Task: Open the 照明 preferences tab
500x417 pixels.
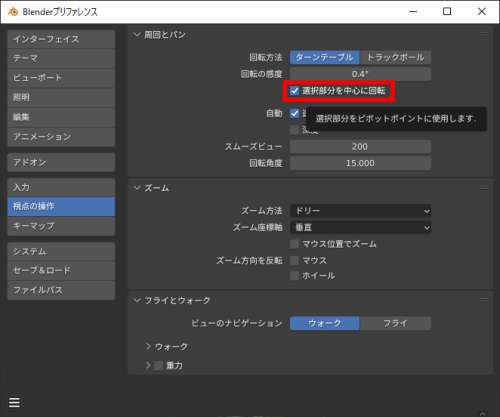Action: pyautogui.click(x=61, y=98)
